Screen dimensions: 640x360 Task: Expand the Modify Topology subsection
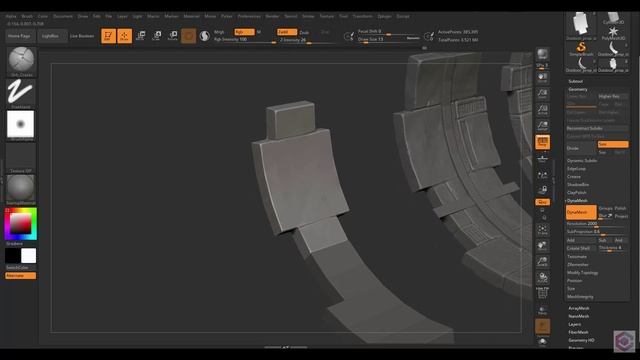[x=582, y=273]
